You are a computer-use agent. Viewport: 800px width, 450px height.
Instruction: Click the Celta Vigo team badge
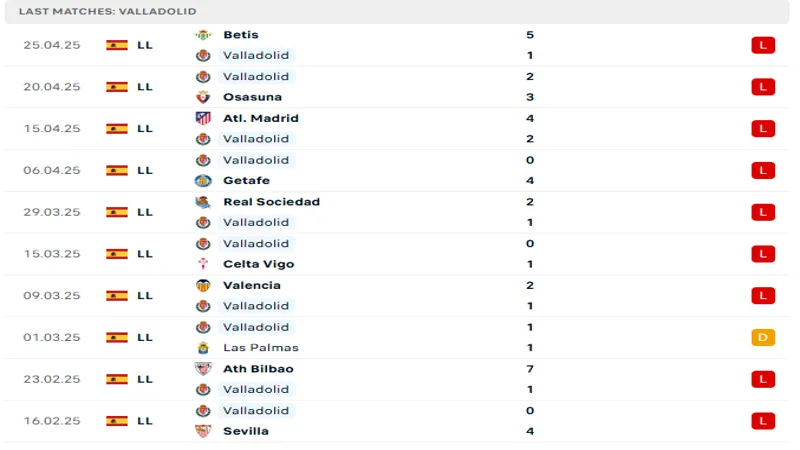[x=203, y=264]
